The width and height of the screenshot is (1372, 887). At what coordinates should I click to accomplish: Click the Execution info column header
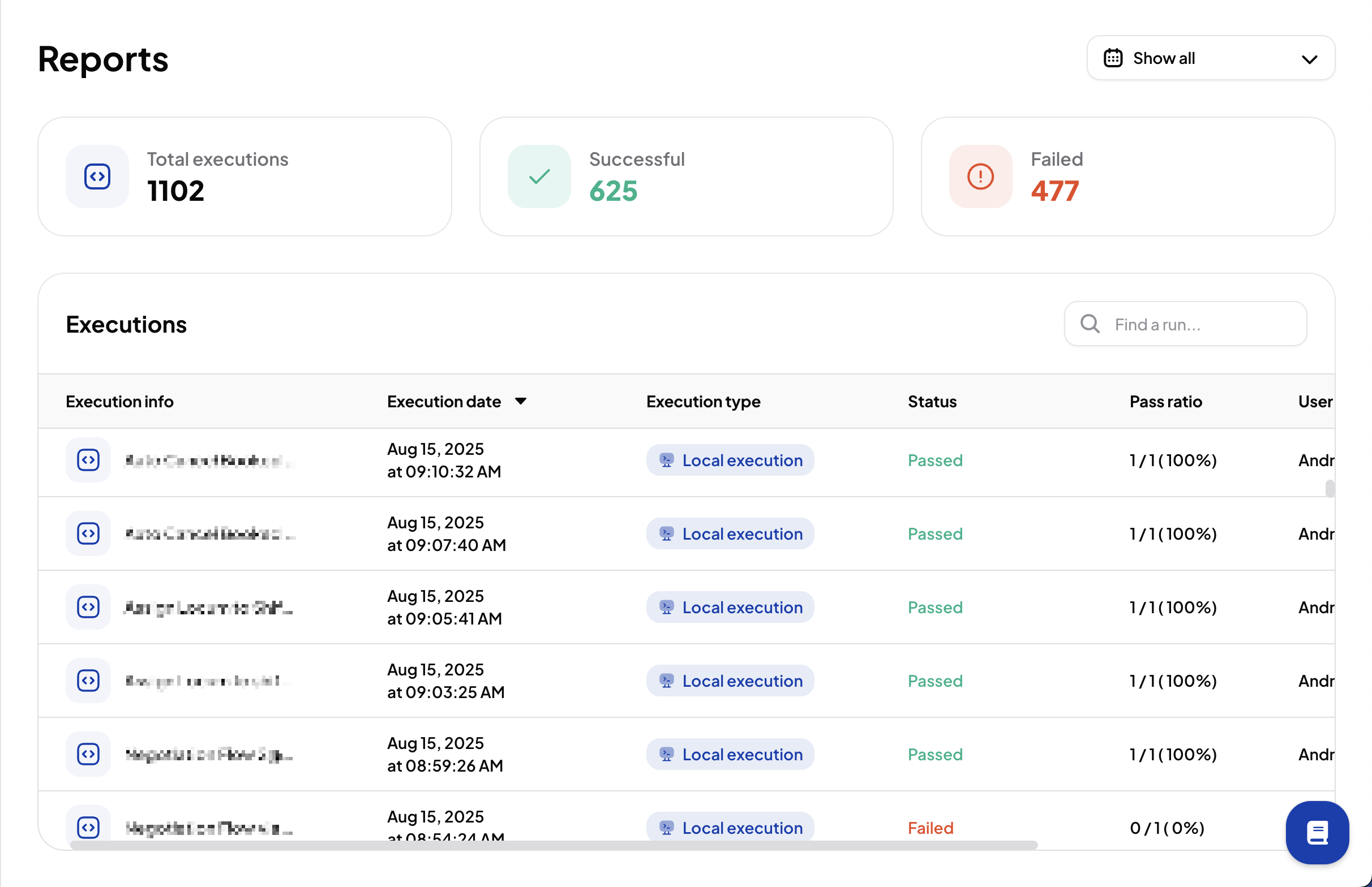(x=119, y=402)
